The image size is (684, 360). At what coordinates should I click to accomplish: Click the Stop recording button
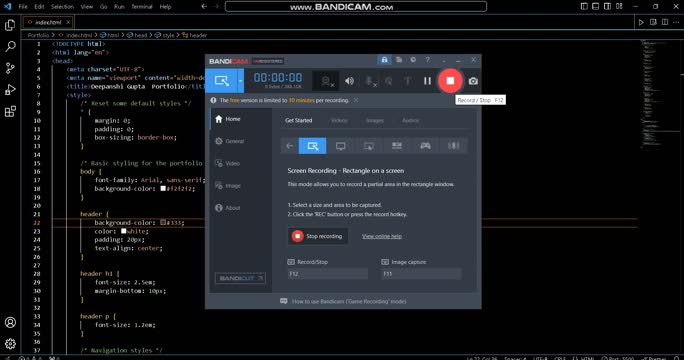(x=318, y=236)
